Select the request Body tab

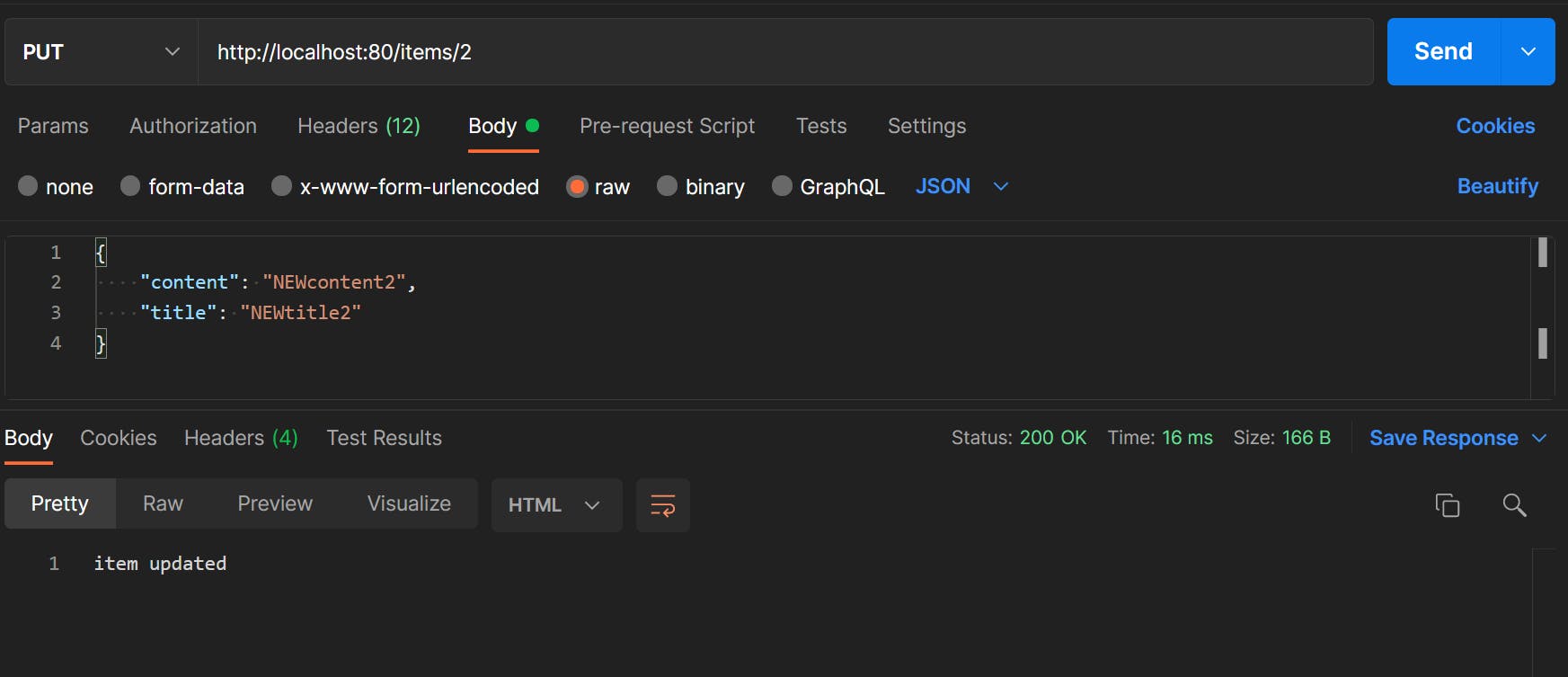pyautogui.click(x=502, y=126)
